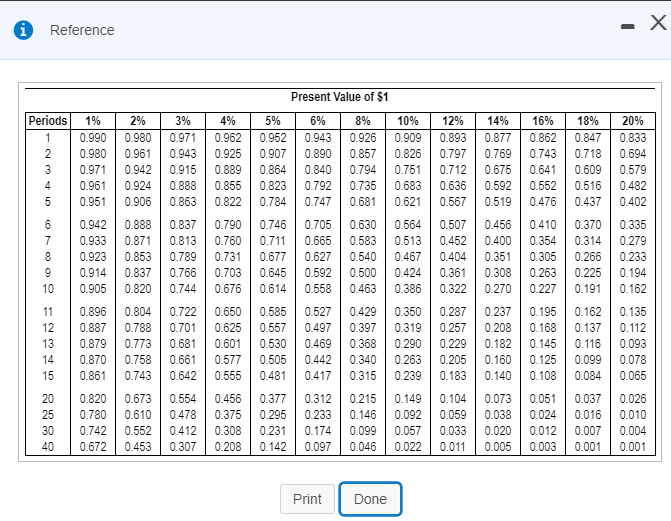Click period 1 value 0.833 under 20%

pyautogui.click(x=633, y=138)
